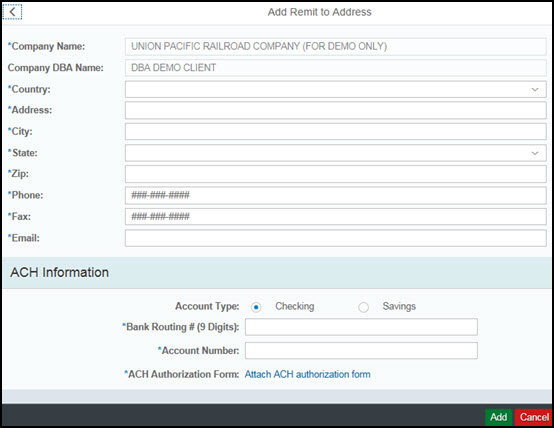Select the Email input field
The height and width of the screenshot is (428, 554).
[x=335, y=238]
